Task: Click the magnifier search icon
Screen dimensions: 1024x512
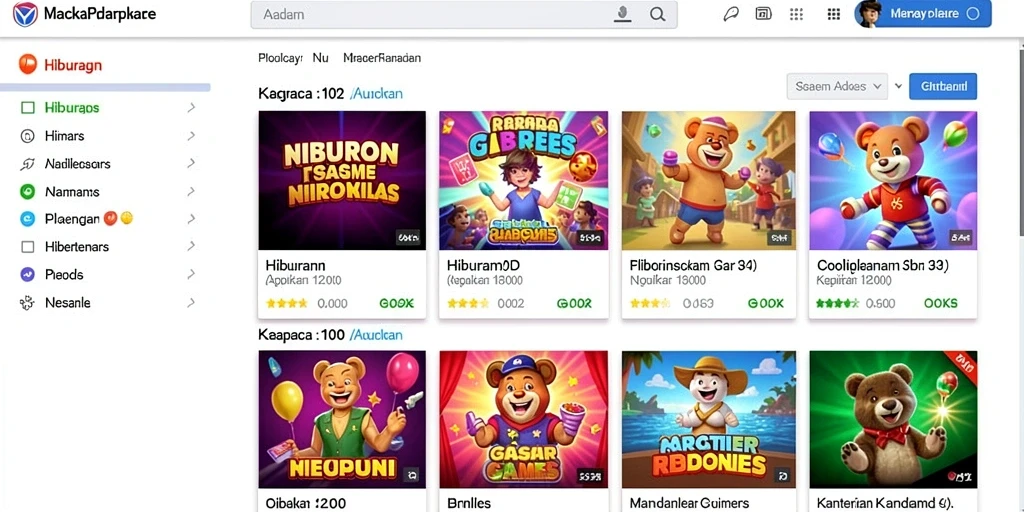Action: click(x=658, y=14)
